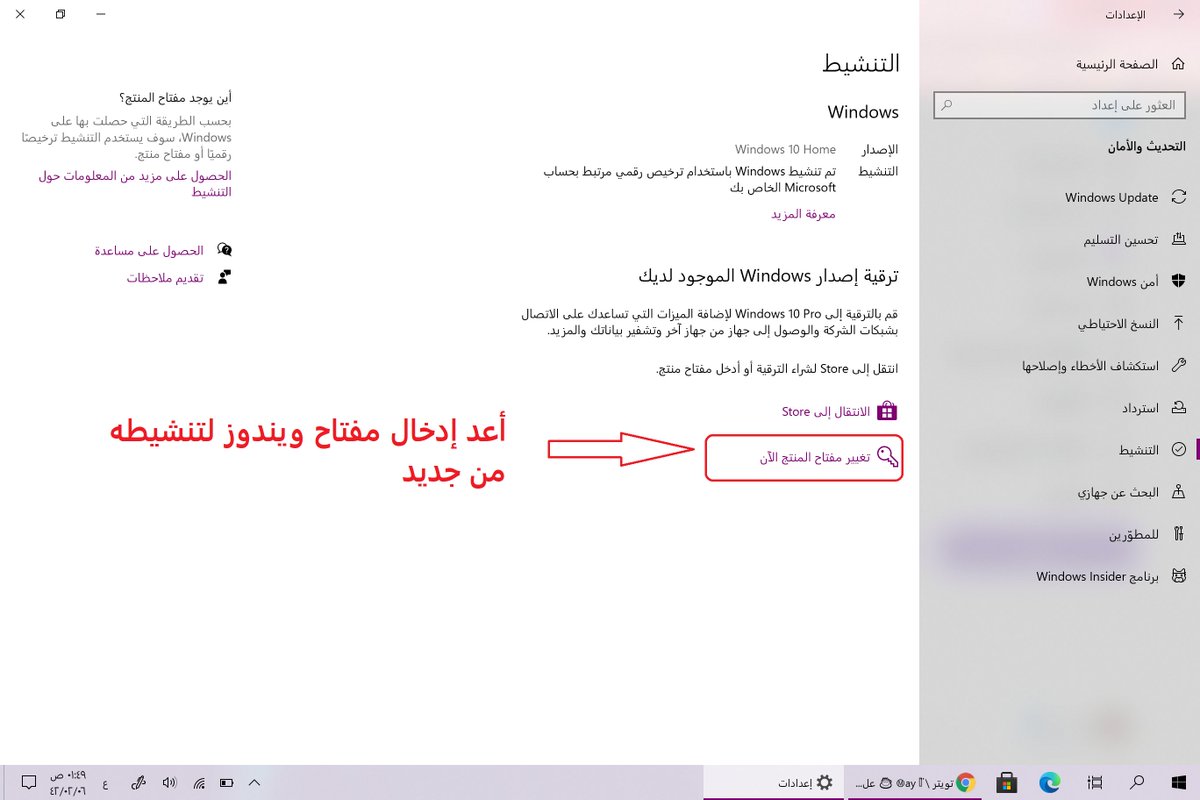Viewport: 1200px width, 800px height.
Task: Click الحصول على مساعدة get help link
Action: [x=163, y=250]
